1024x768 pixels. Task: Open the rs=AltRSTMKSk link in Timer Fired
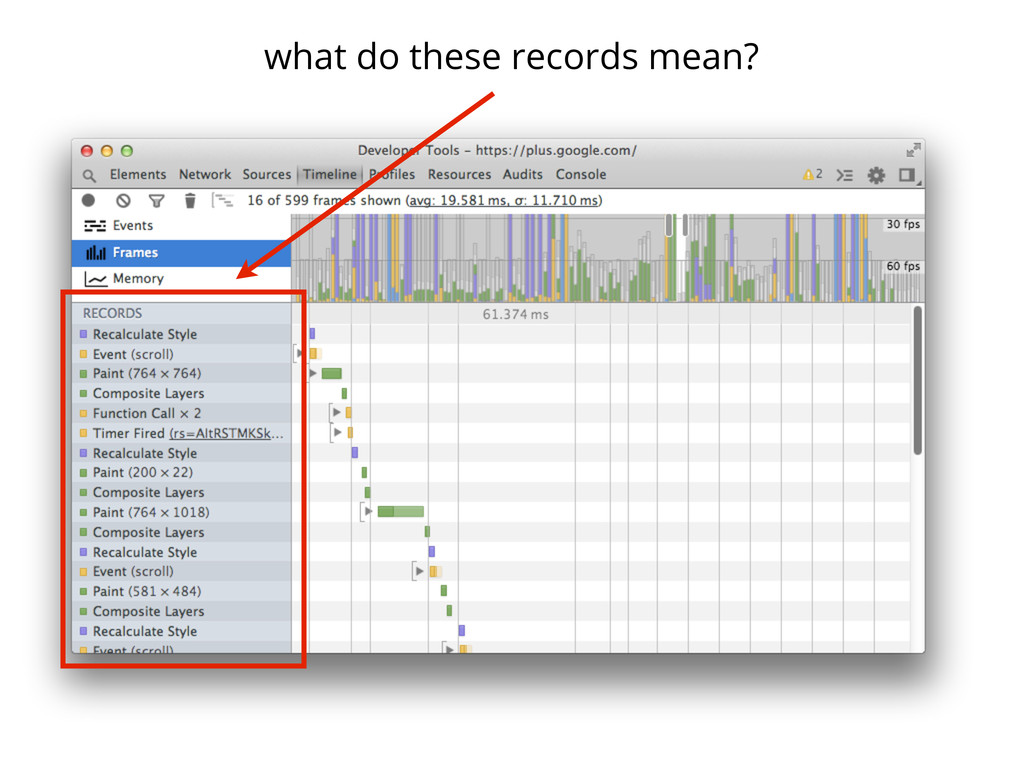[226, 433]
